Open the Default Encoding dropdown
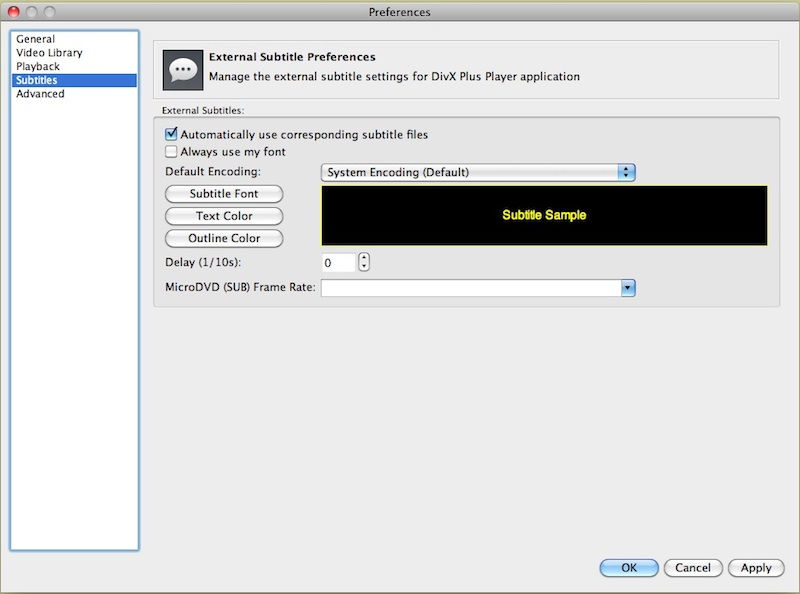Viewport: 800px width, 594px height. [478, 172]
